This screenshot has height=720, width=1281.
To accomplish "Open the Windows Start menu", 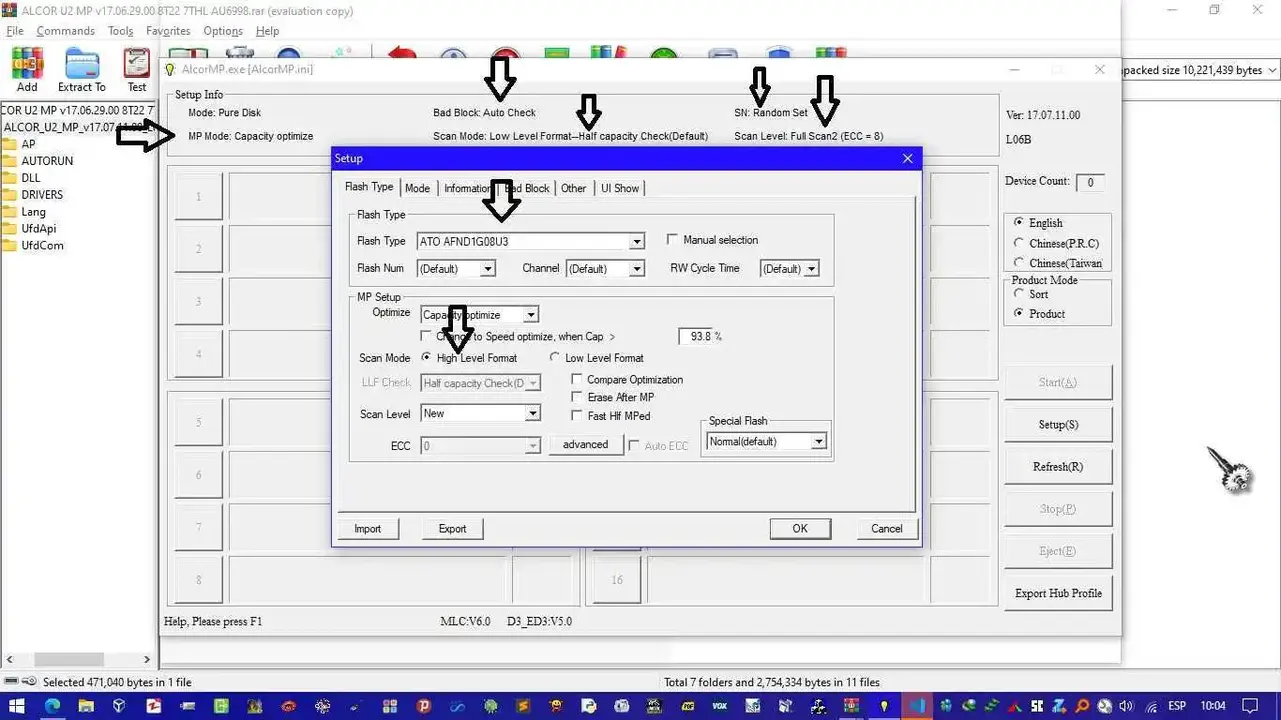I will click(17, 706).
